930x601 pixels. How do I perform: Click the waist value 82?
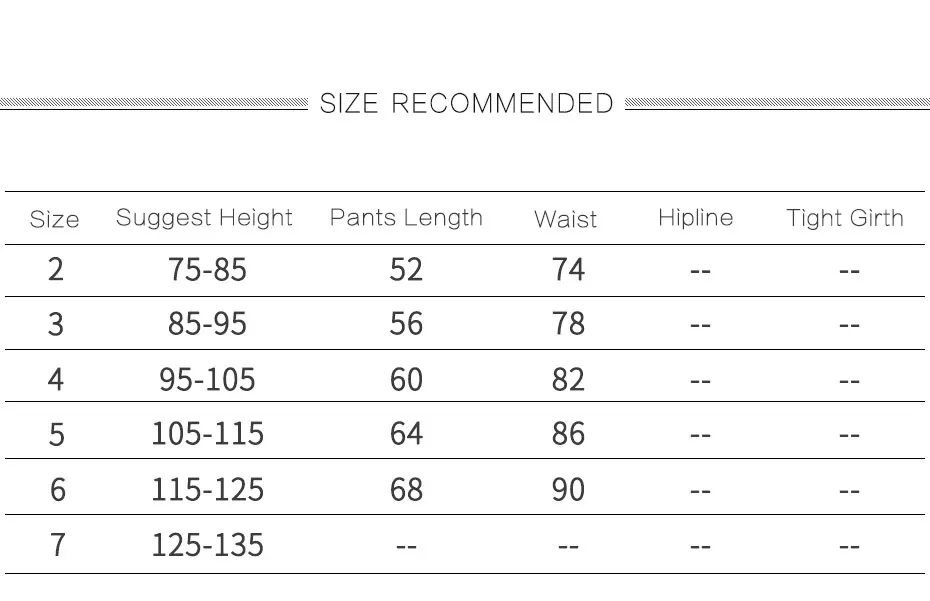tap(568, 380)
